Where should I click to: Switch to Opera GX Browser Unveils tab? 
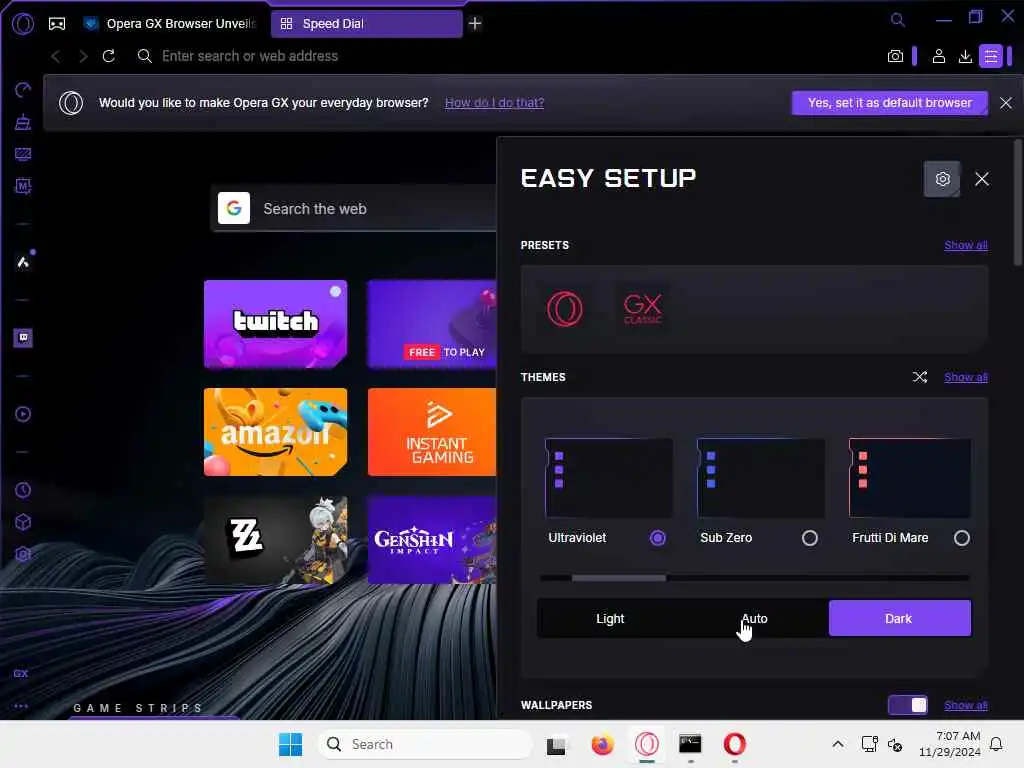171,24
